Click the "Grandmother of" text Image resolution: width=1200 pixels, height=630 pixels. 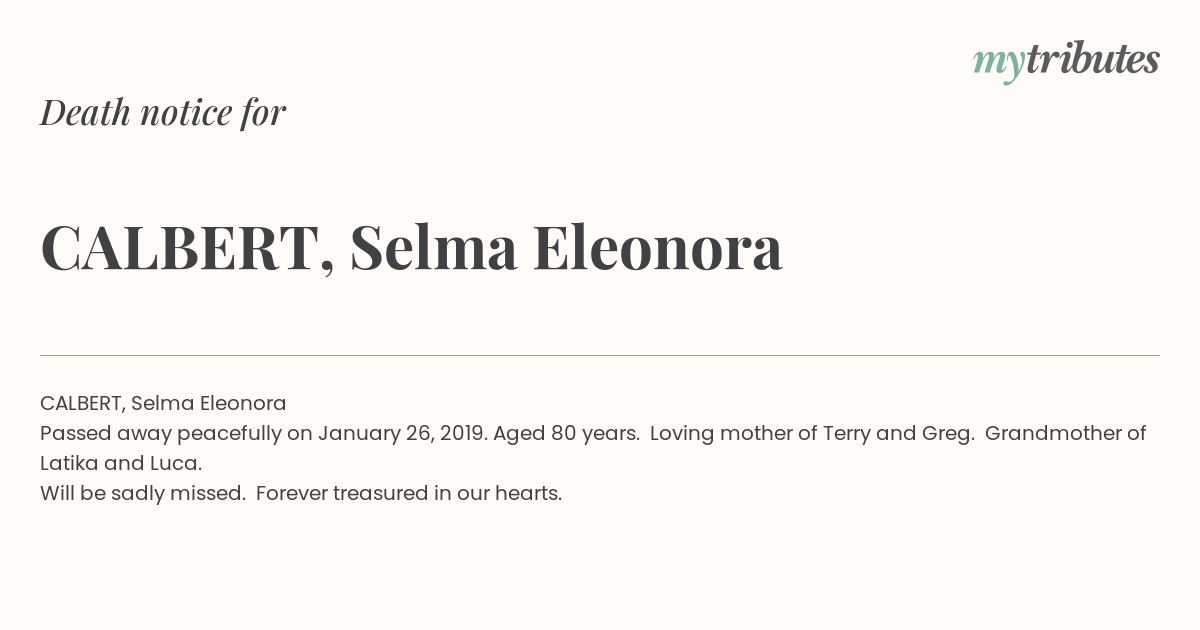click(x=1065, y=433)
